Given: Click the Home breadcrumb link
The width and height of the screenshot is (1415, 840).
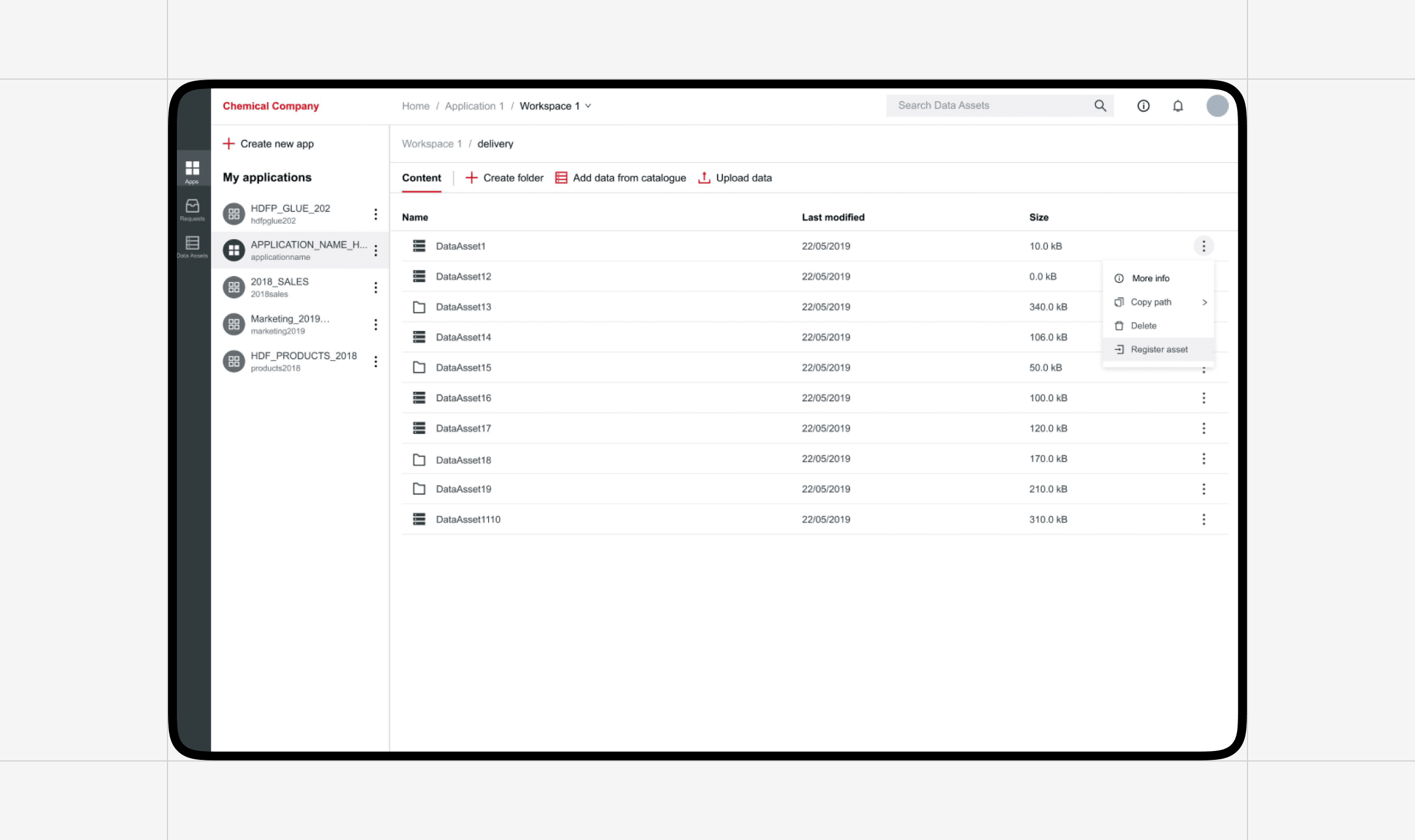Looking at the screenshot, I should click(416, 106).
